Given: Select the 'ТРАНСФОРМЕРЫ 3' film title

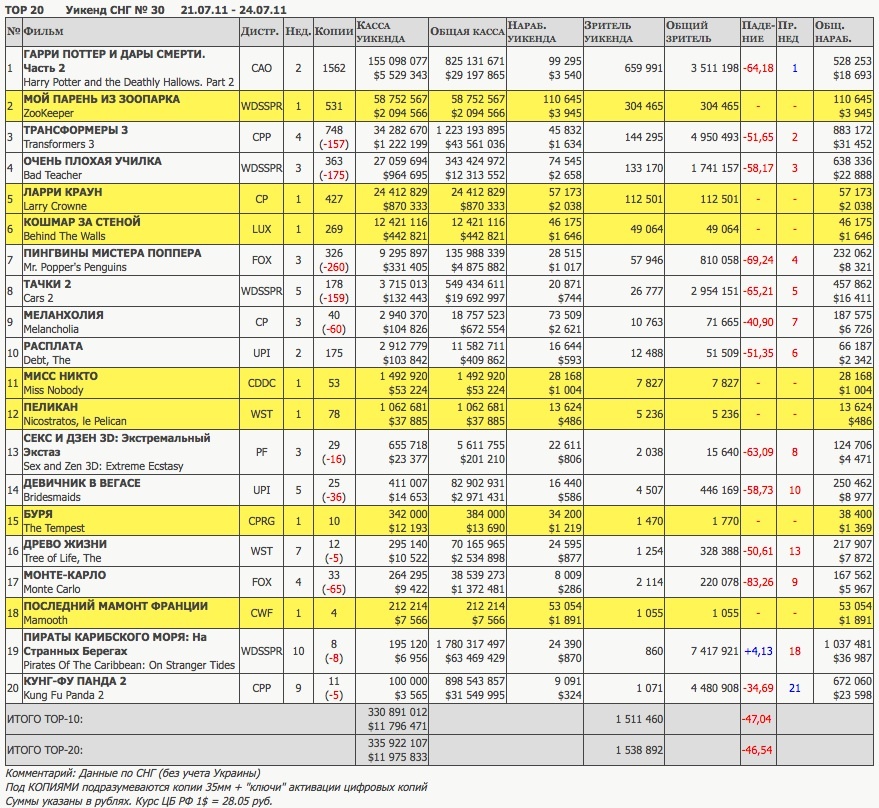Looking at the screenshot, I should pos(76,130).
